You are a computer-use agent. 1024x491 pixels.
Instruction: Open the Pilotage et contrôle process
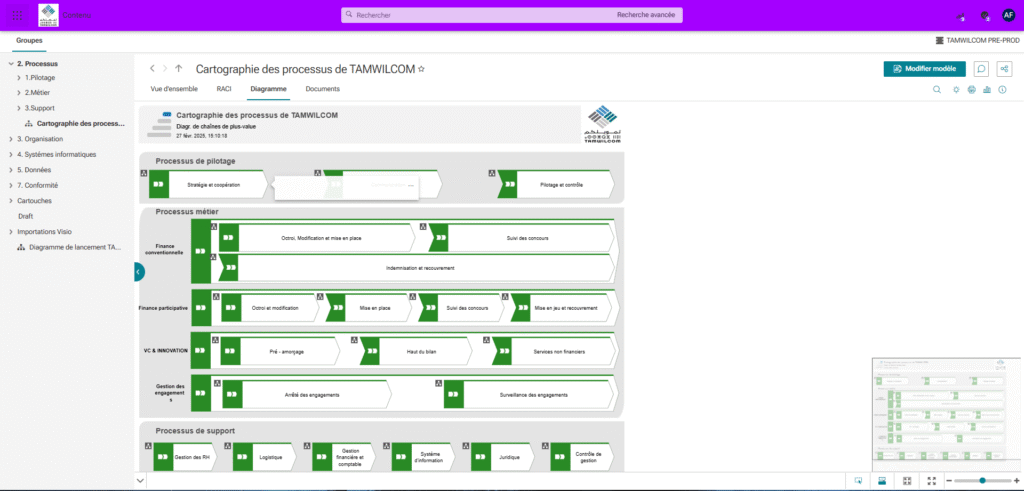(x=556, y=185)
